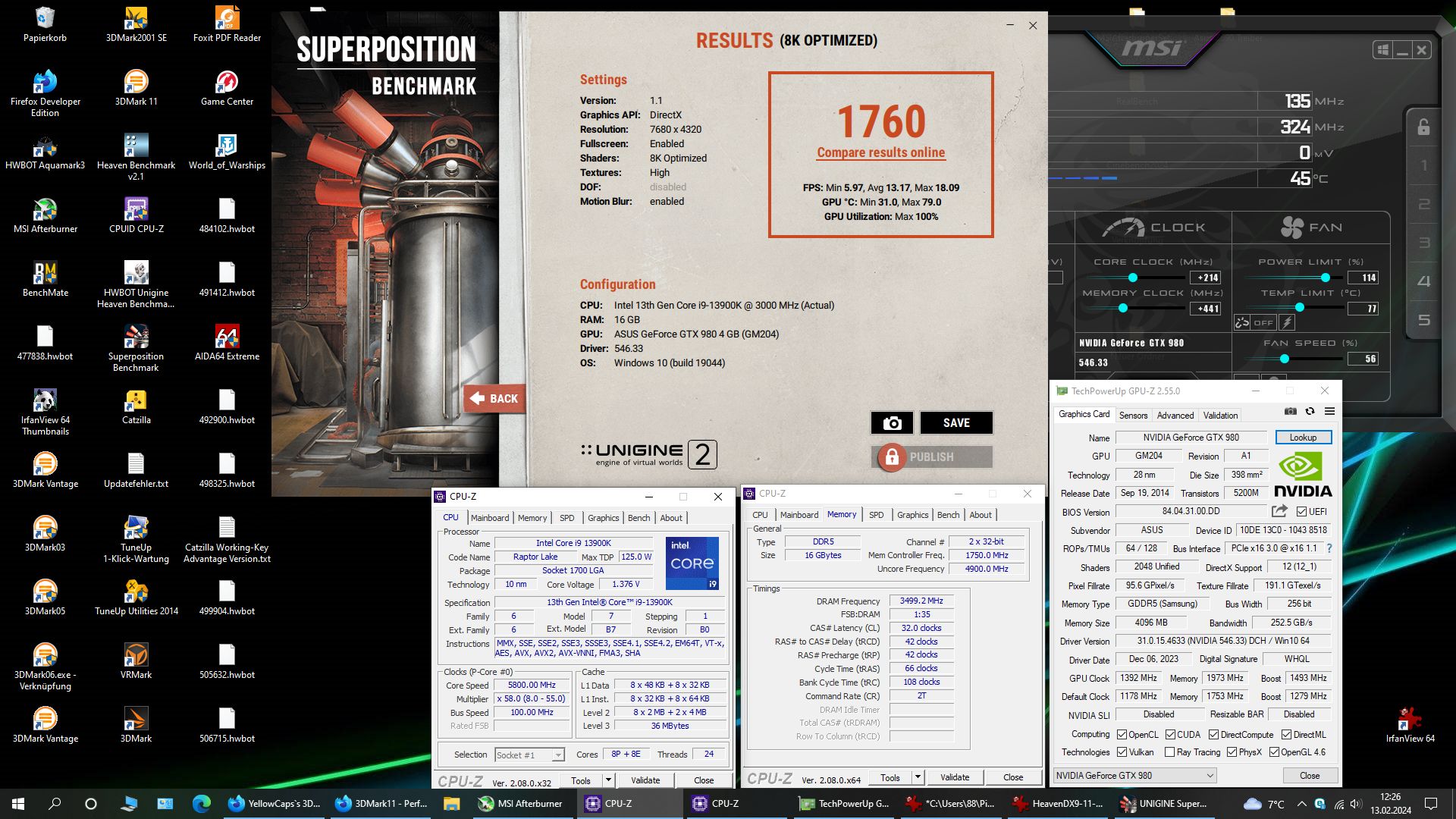Image resolution: width=1456 pixels, height=819 pixels.
Task: Open the Catzilla desktop shortcut
Action: (x=136, y=406)
